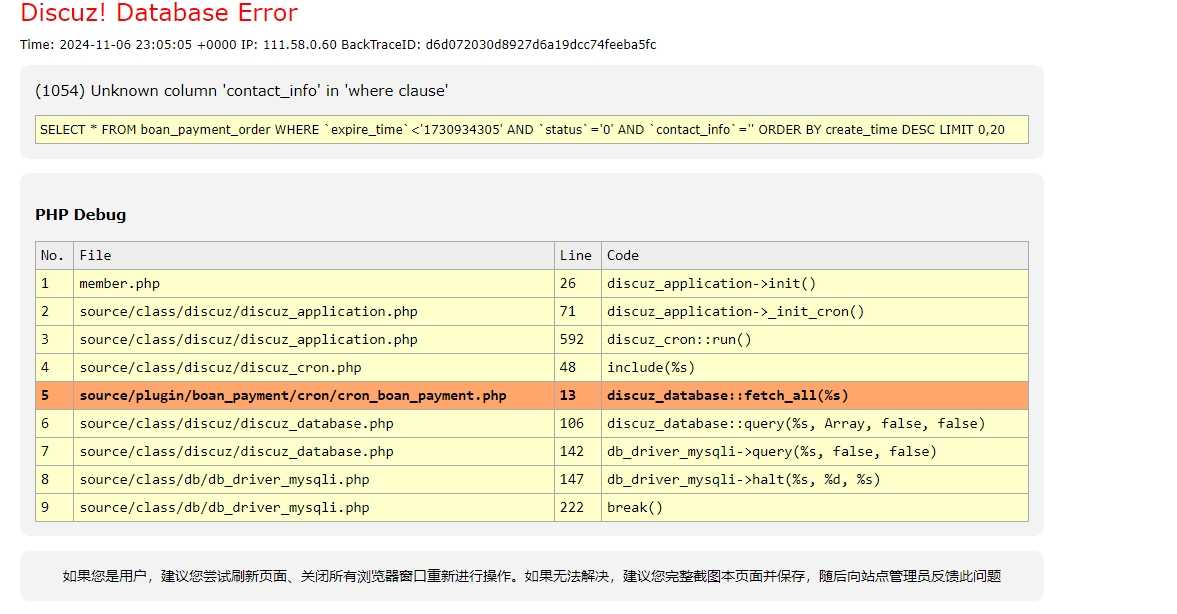Click the discuz_cron::run() code cell
1177x614 pixels.
(x=679, y=340)
